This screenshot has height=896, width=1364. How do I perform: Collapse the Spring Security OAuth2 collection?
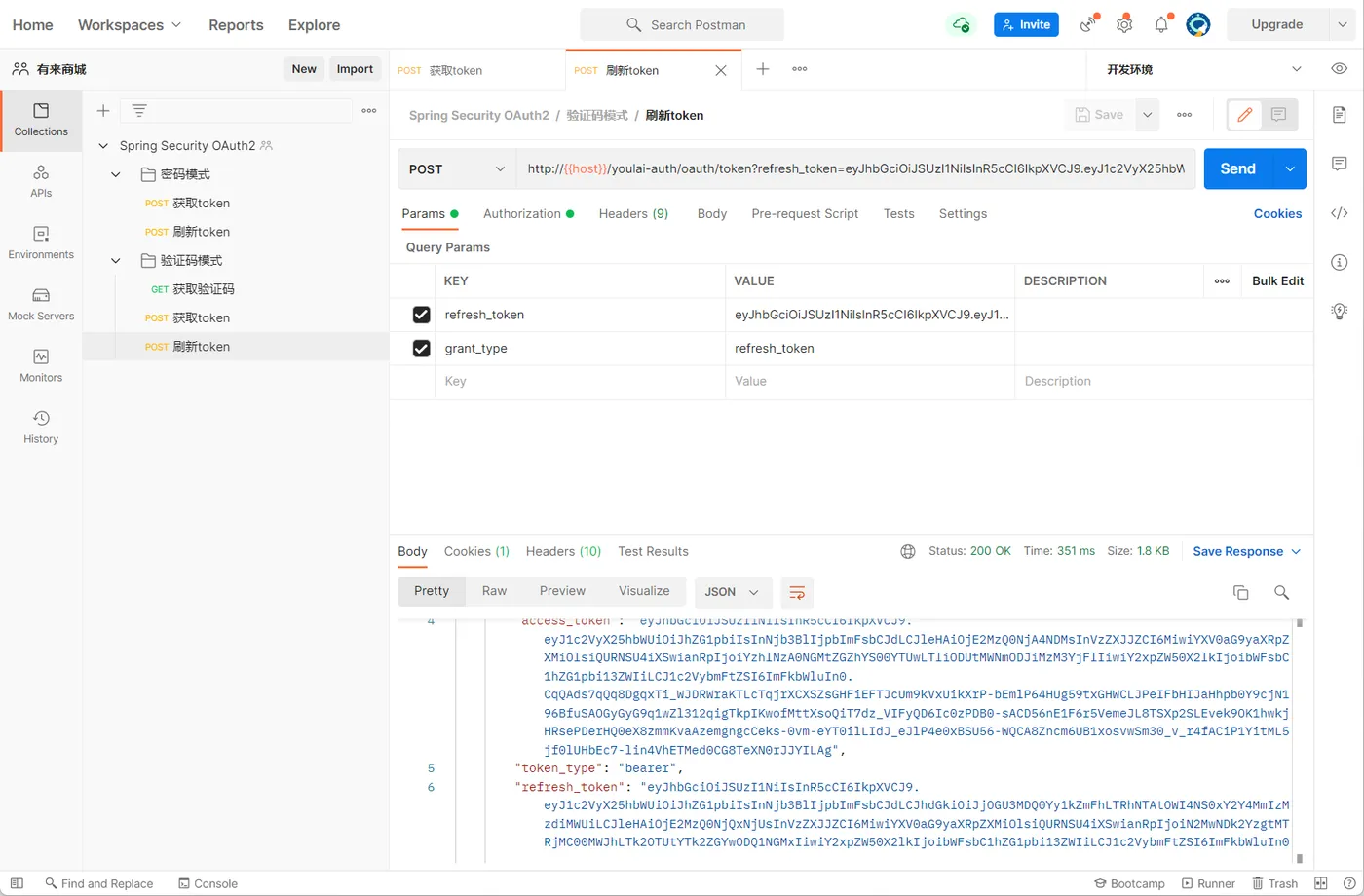(102, 146)
